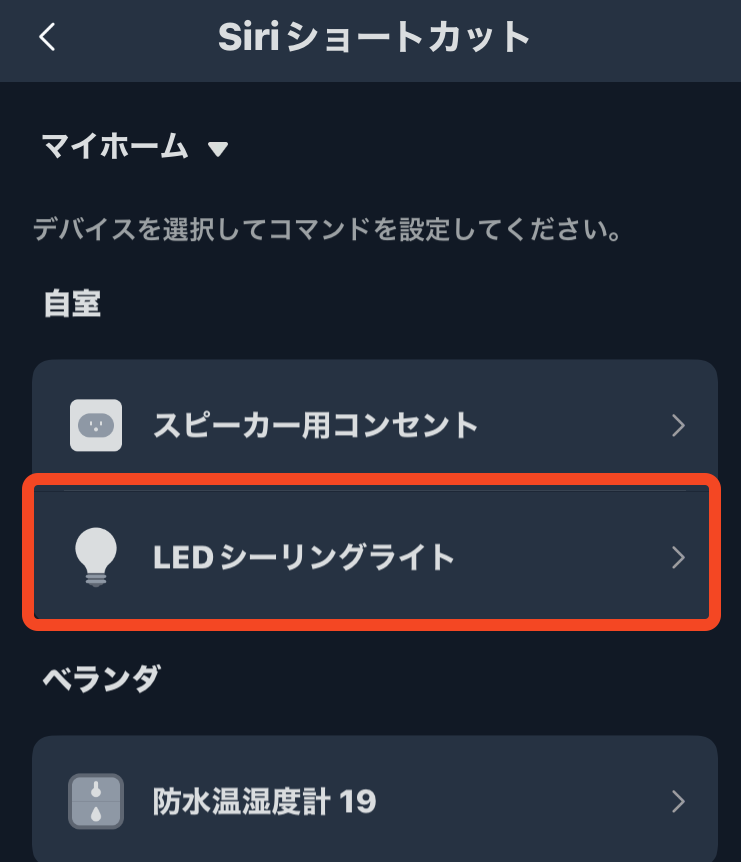Click the 自室 room section header
This screenshot has height=862, width=741.
71,302
